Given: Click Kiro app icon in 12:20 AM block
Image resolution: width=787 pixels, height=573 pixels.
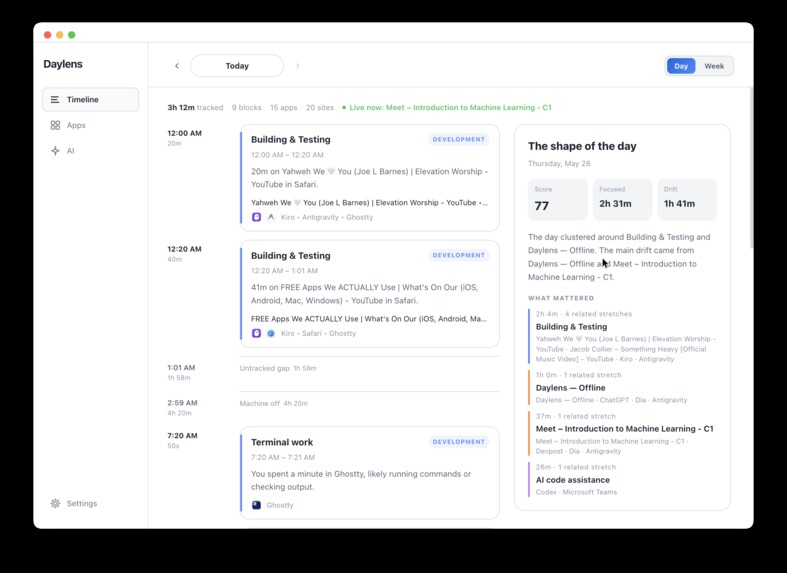Looking at the screenshot, I should [256, 333].
